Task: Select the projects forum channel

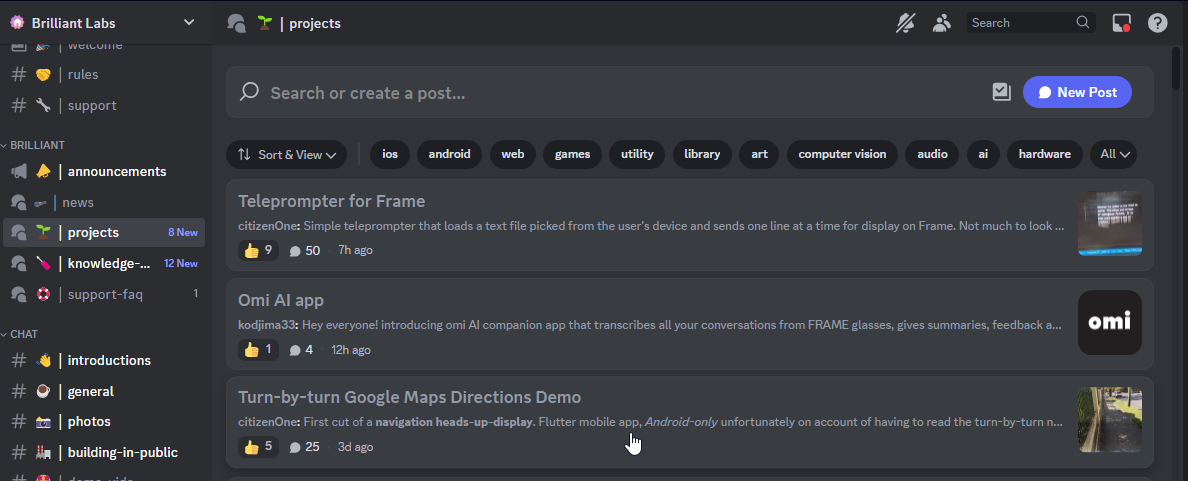Action: click(x=104, y=233)
